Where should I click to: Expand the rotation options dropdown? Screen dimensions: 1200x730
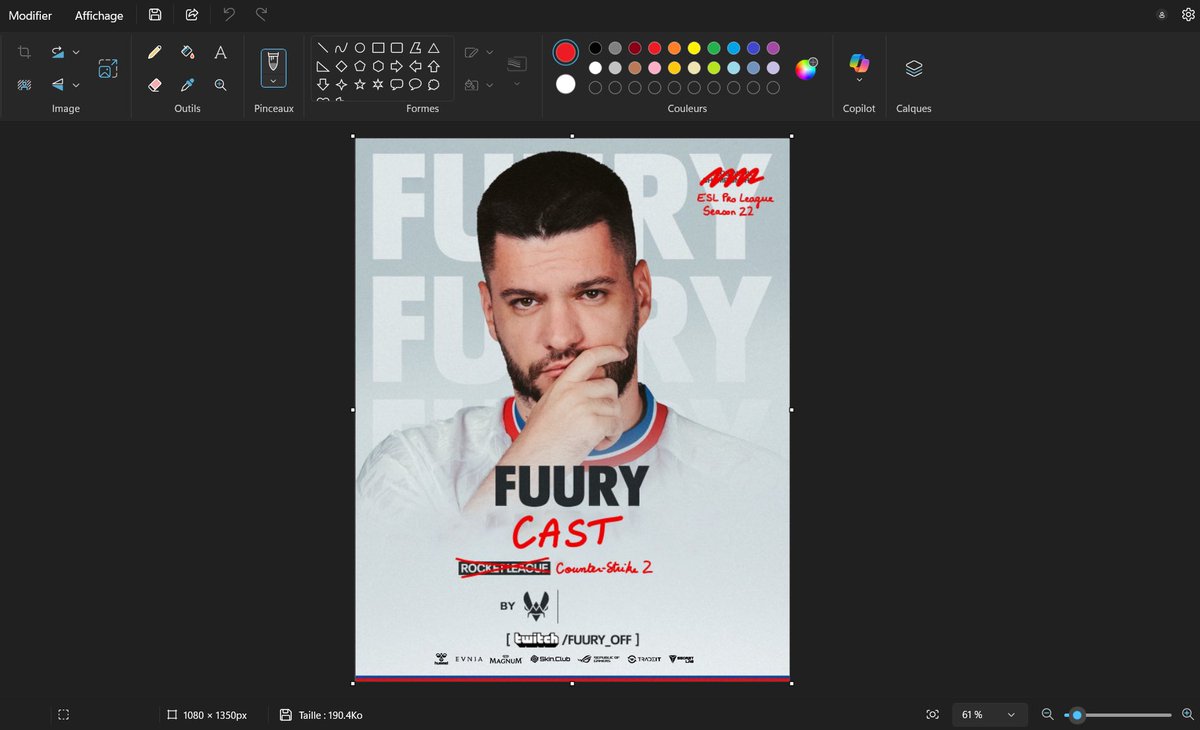point(75,51)
